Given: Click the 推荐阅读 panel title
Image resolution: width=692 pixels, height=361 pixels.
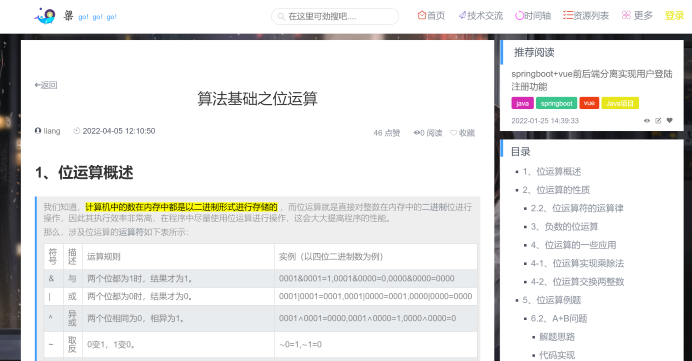Looking at the screenshot, I should (534, 53).
